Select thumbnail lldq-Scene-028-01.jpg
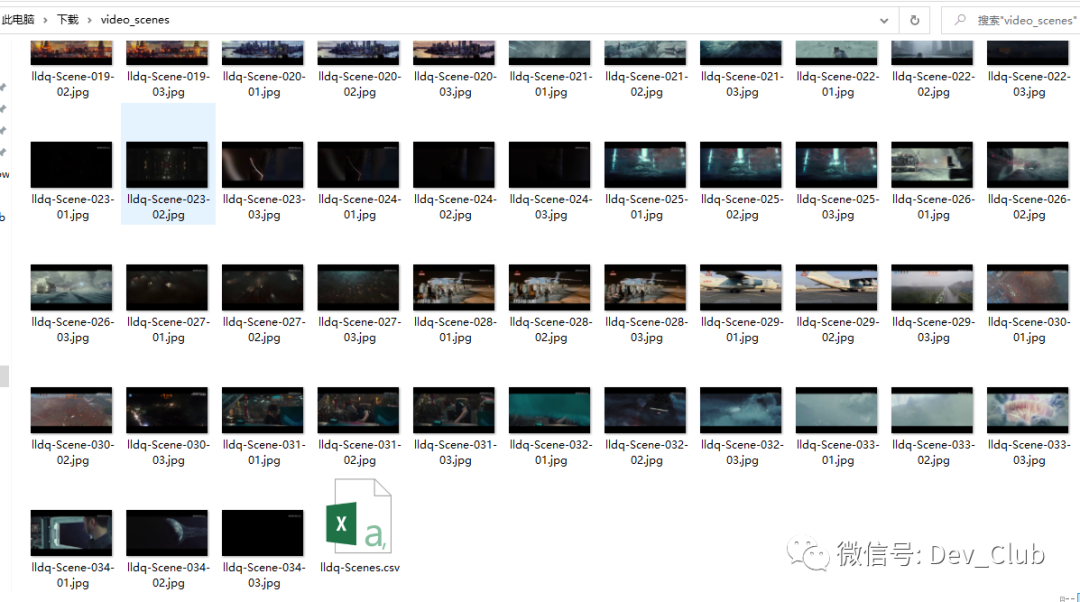The height and width of the screenshot is (602, 1080). 454,287
